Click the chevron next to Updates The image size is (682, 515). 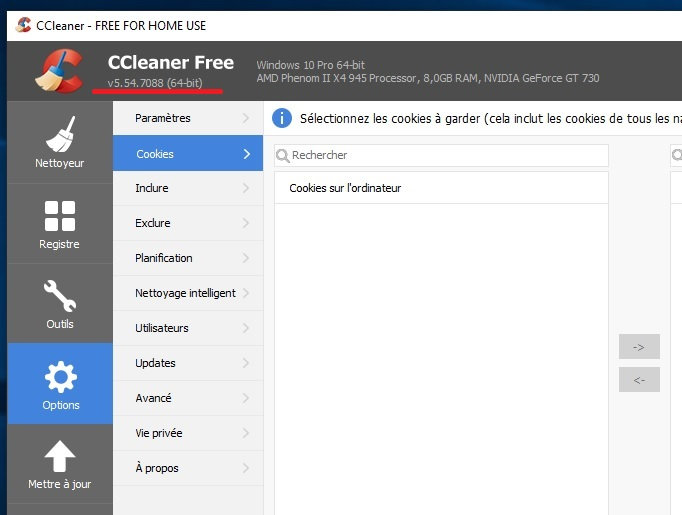click(x=246, y=363)
